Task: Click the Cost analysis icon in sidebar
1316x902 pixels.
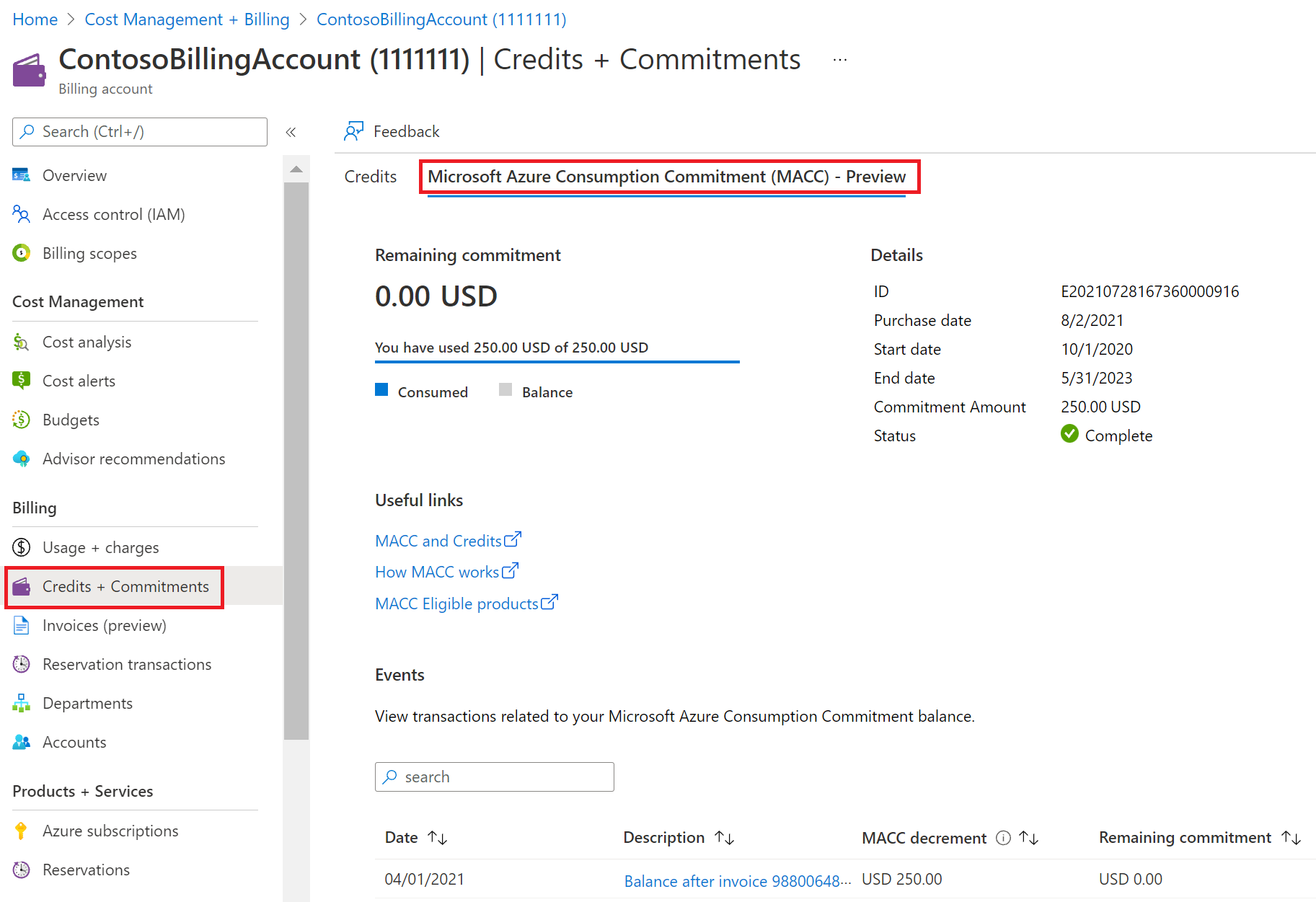Action: tap(22, 342)
